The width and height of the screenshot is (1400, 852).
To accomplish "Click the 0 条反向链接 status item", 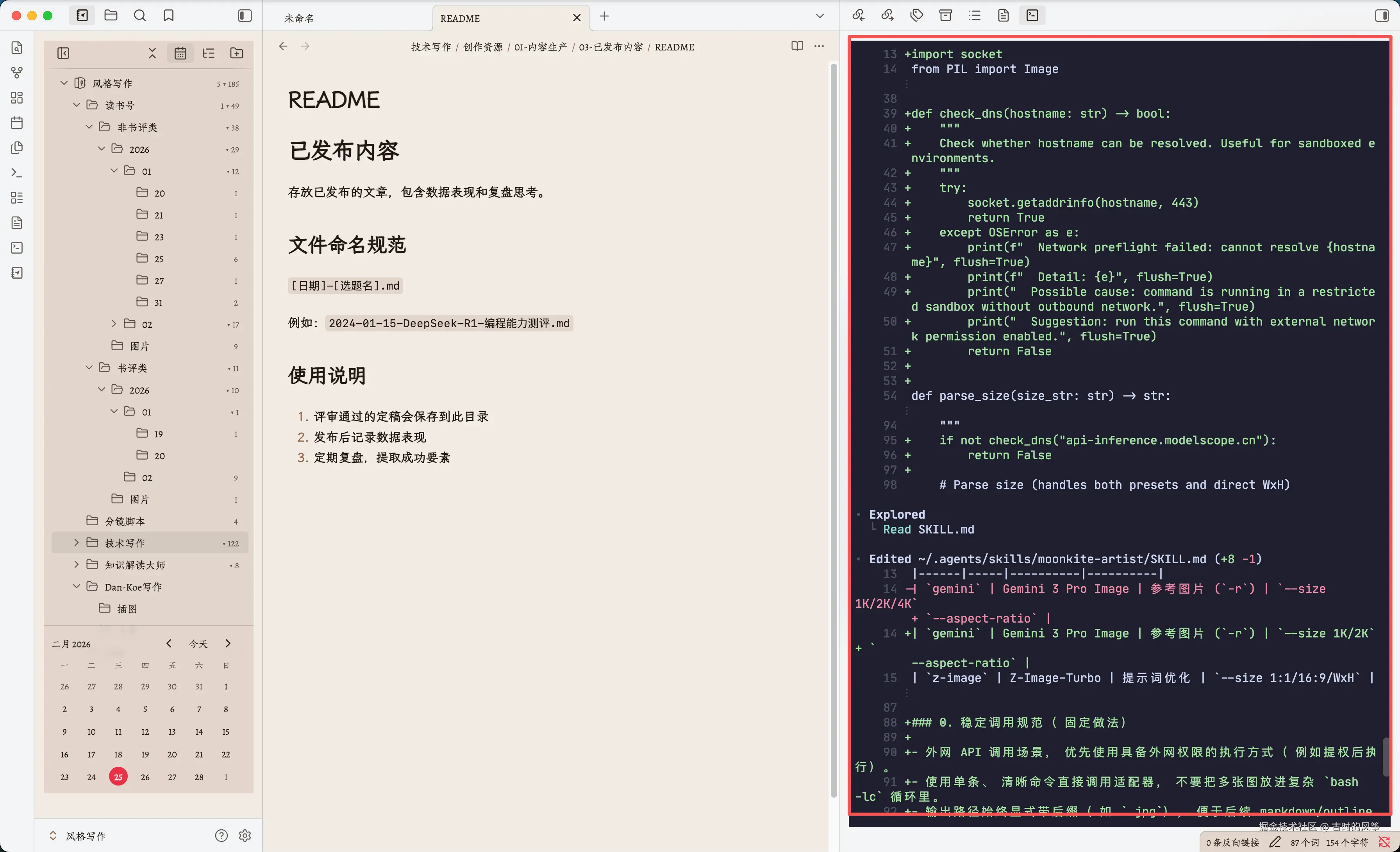I will [1232, 842].
